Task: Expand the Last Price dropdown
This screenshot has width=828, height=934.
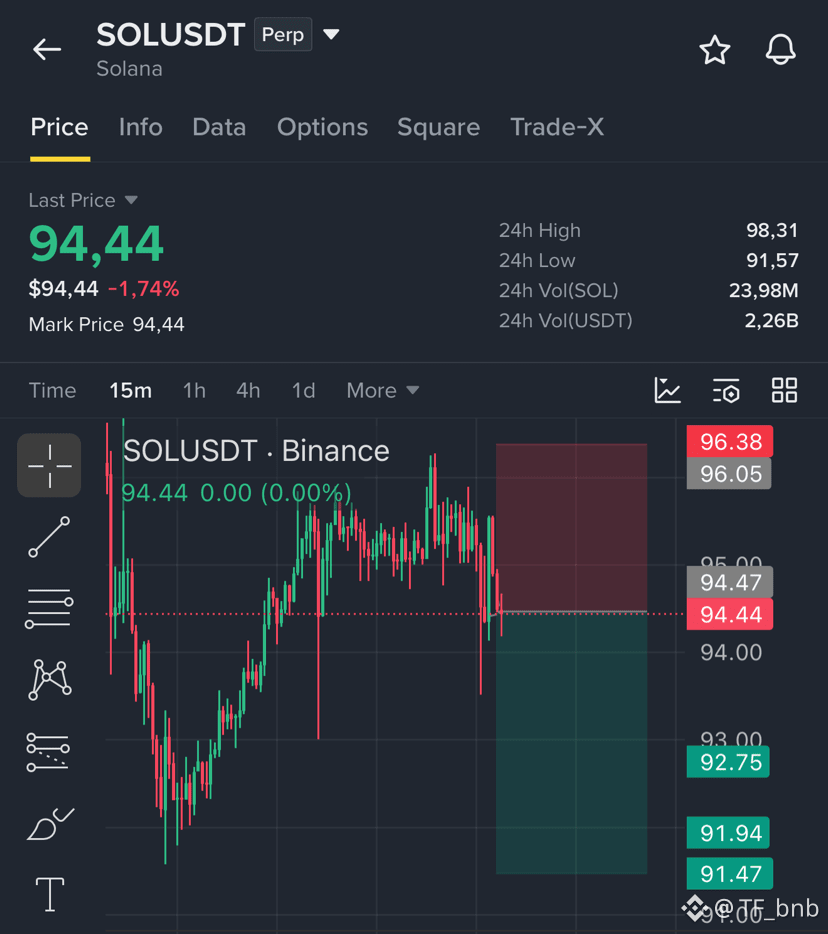Action: tap(131, 200)
